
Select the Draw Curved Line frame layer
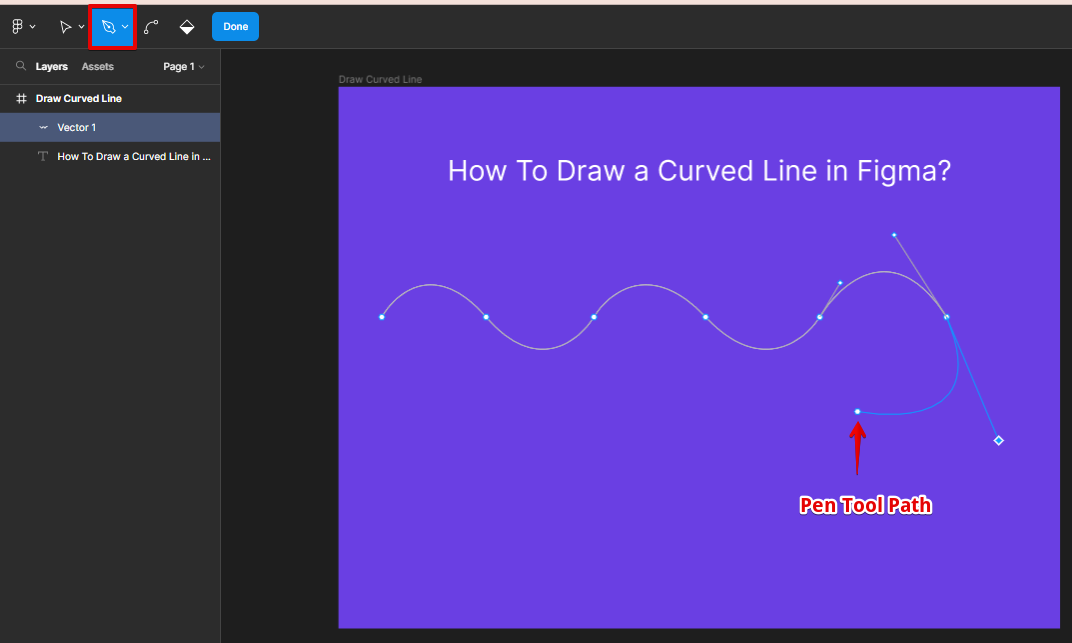[x=79, y=99]
